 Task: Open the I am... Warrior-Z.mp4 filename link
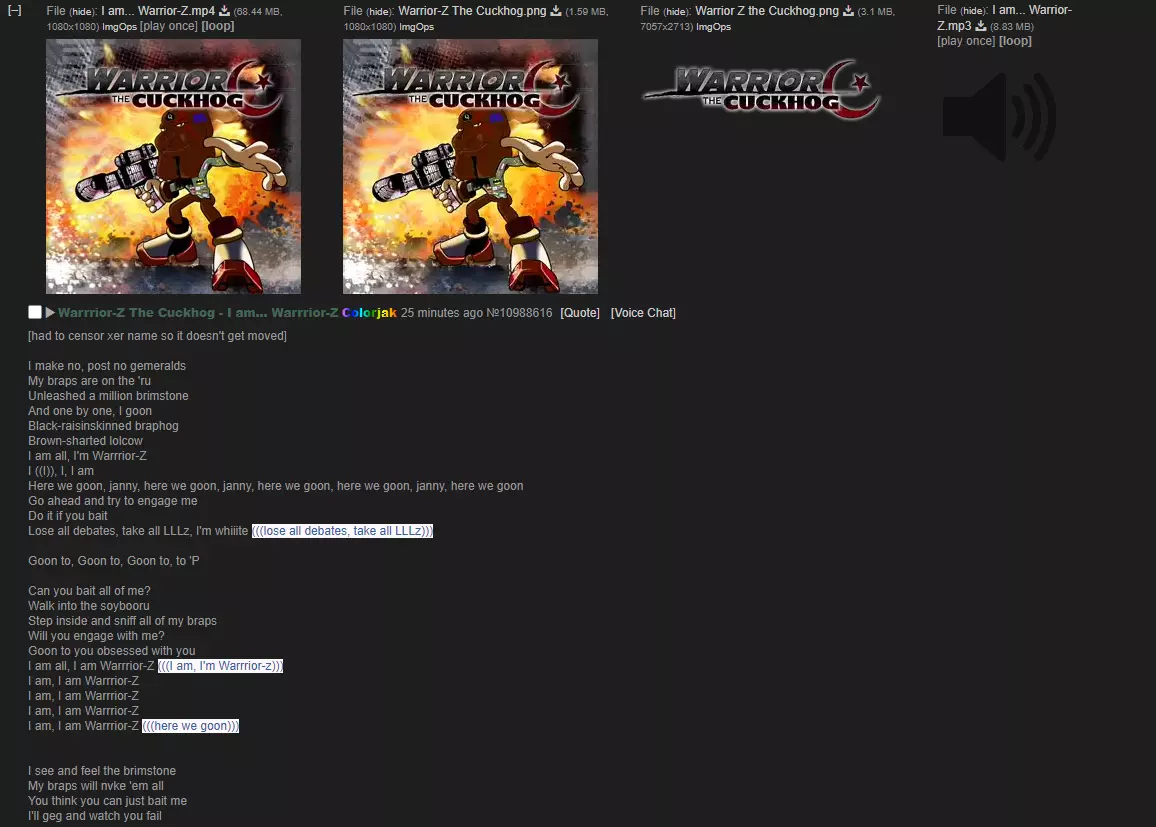tap(159, 11)
